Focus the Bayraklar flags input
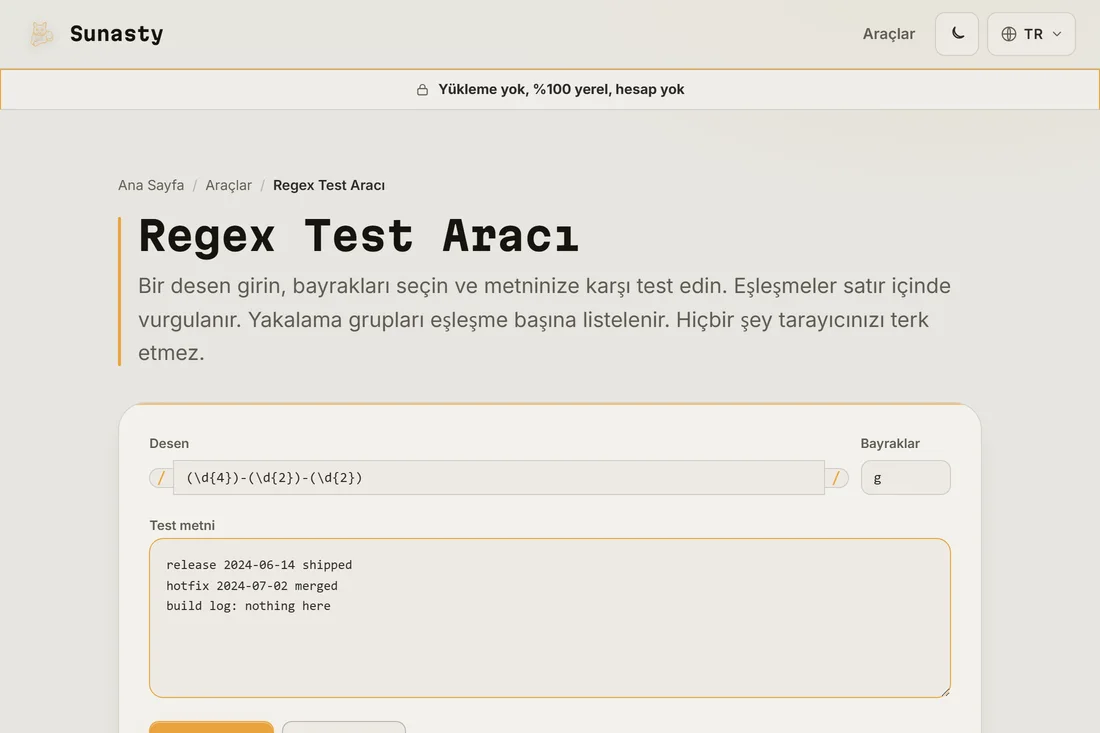 906,478
